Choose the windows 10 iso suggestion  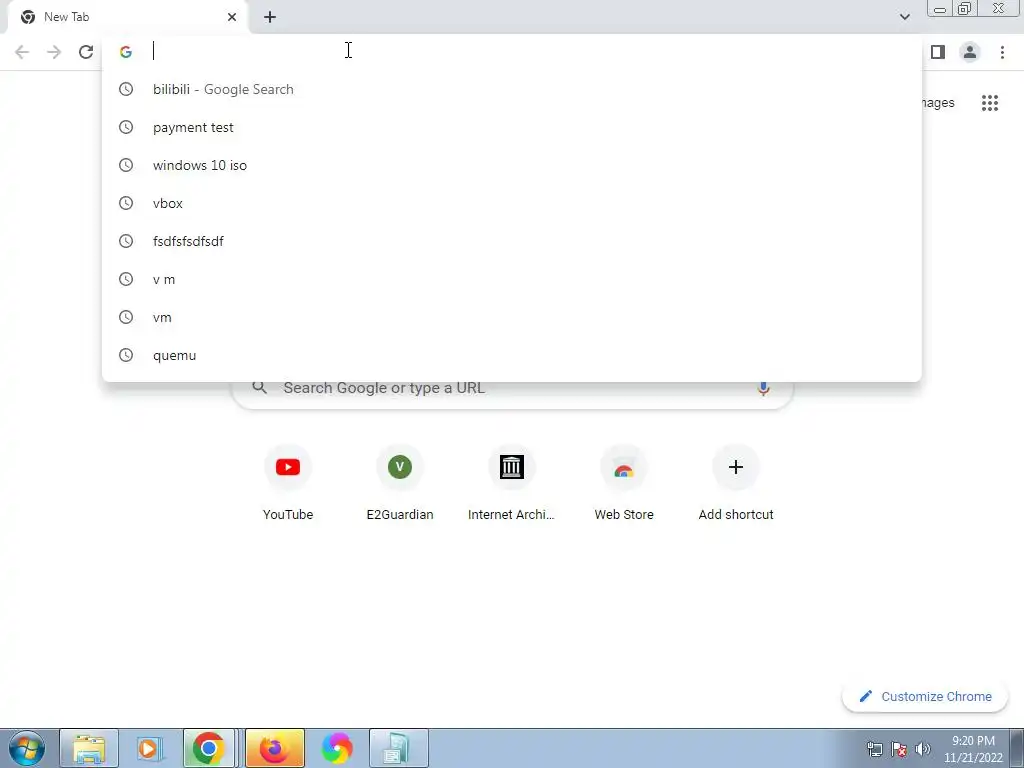tap(512, 165)
